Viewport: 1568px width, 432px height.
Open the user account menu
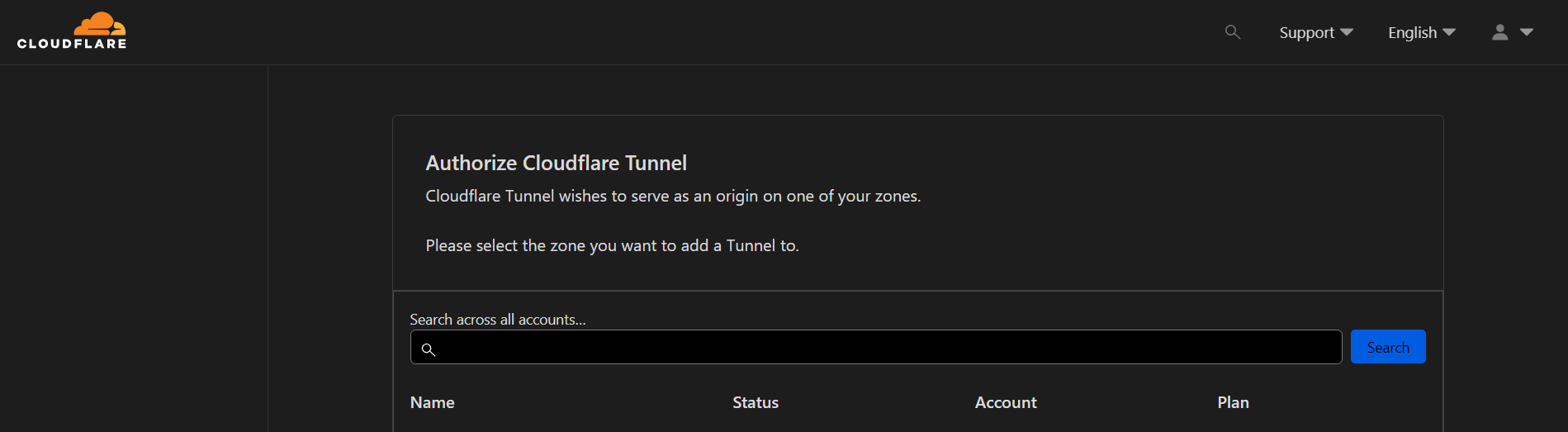coord(1513,32)
